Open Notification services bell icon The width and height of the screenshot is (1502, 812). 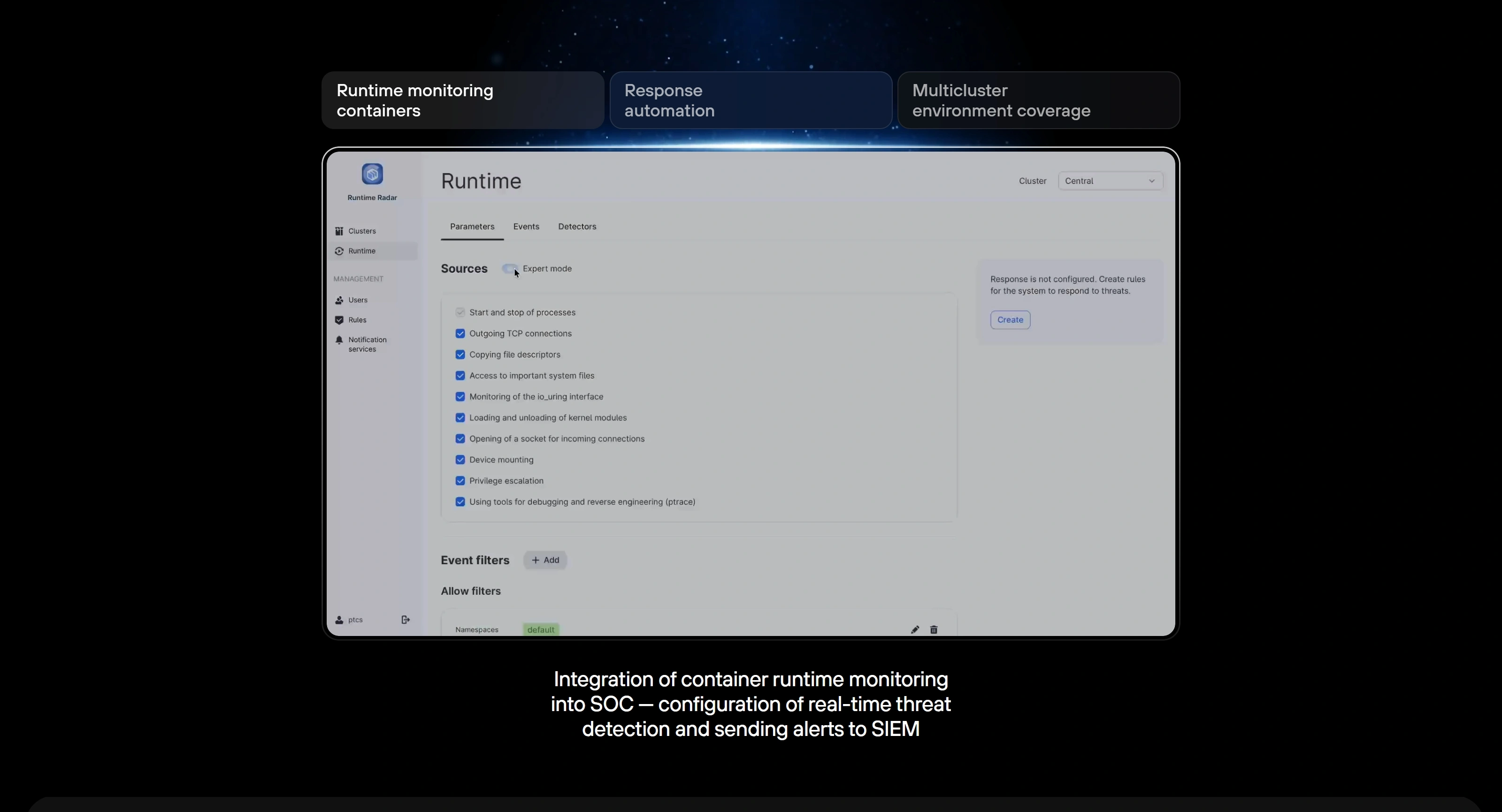(x=339, y=340)
